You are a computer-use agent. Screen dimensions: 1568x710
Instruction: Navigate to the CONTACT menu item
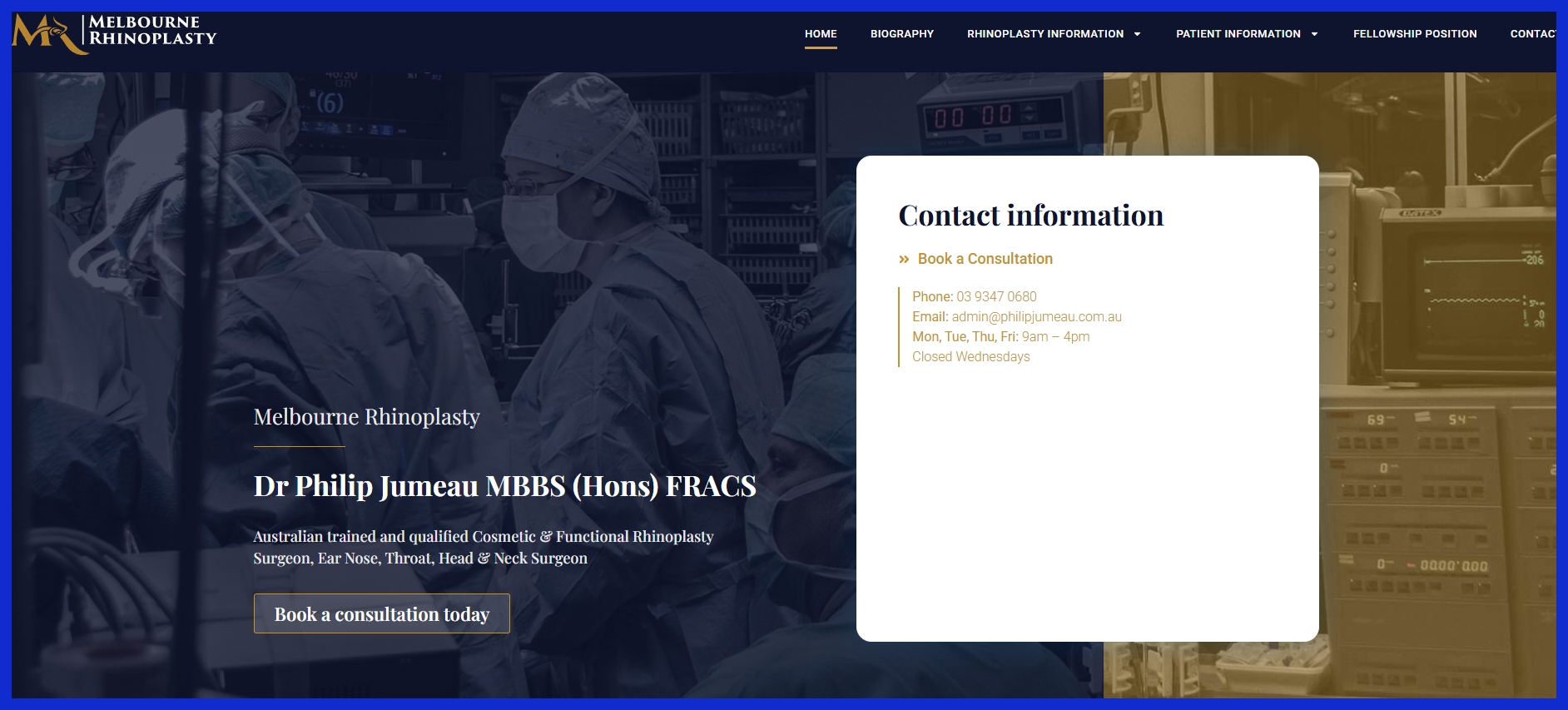pos(1532,34)
